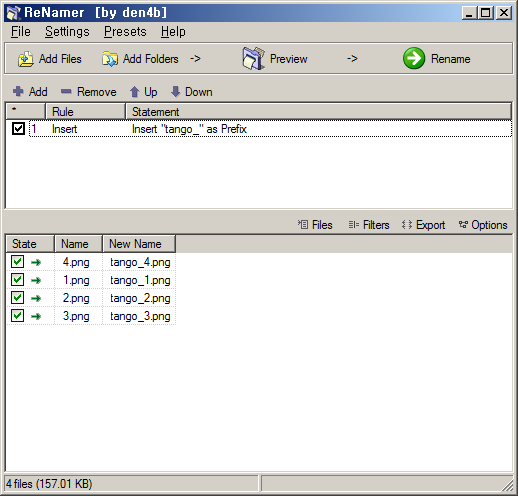The width and height of the screenshot is (518, 496).
Task: Click the asterisk column header in rules
Action: click(x=26, y=112)
